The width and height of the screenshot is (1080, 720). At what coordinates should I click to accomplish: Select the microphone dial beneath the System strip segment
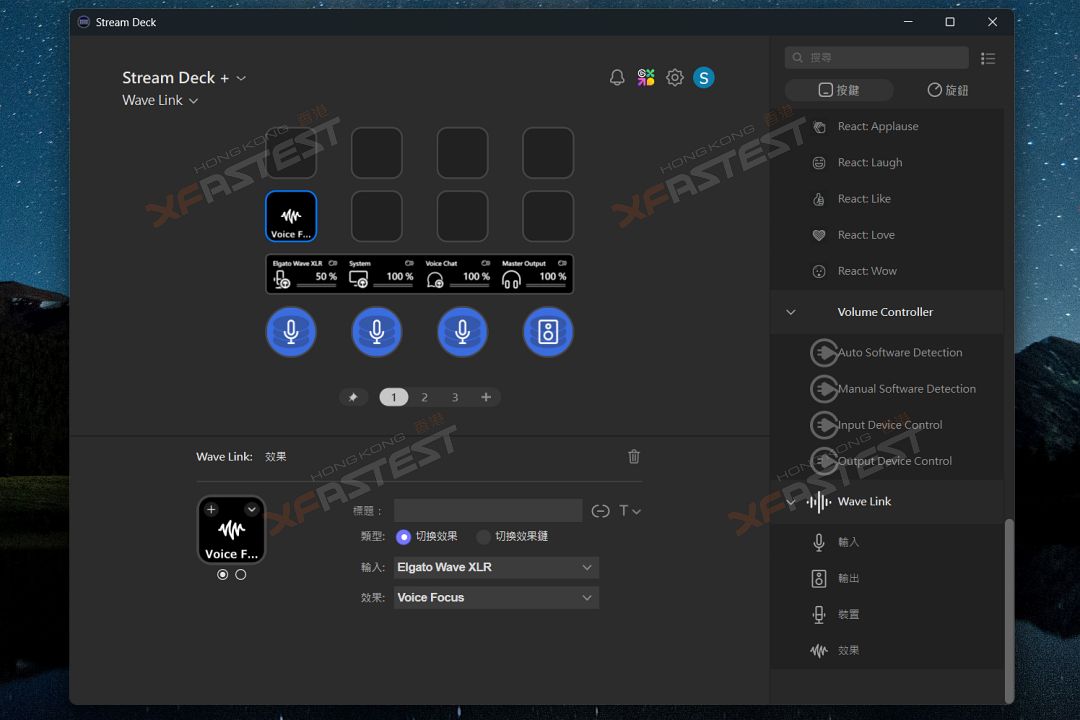point(377,332)
